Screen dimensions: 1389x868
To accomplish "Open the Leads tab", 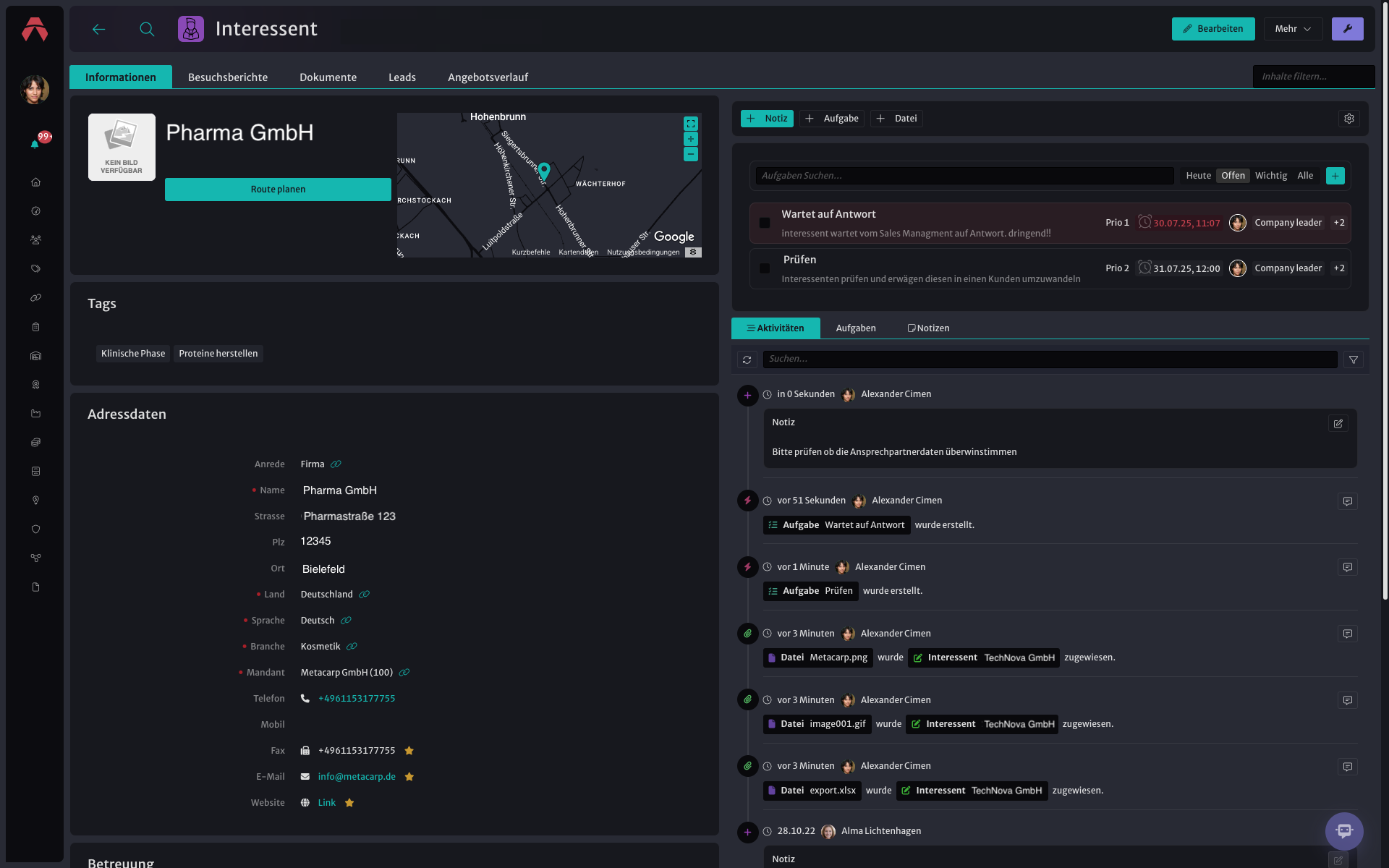I will point(402,77).
